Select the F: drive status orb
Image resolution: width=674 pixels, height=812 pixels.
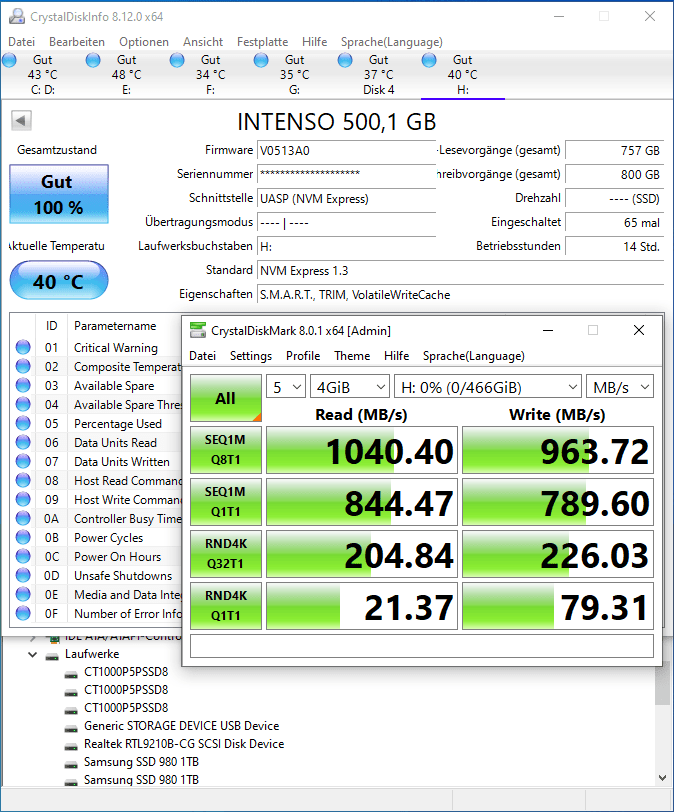click(x=177, y=61)
